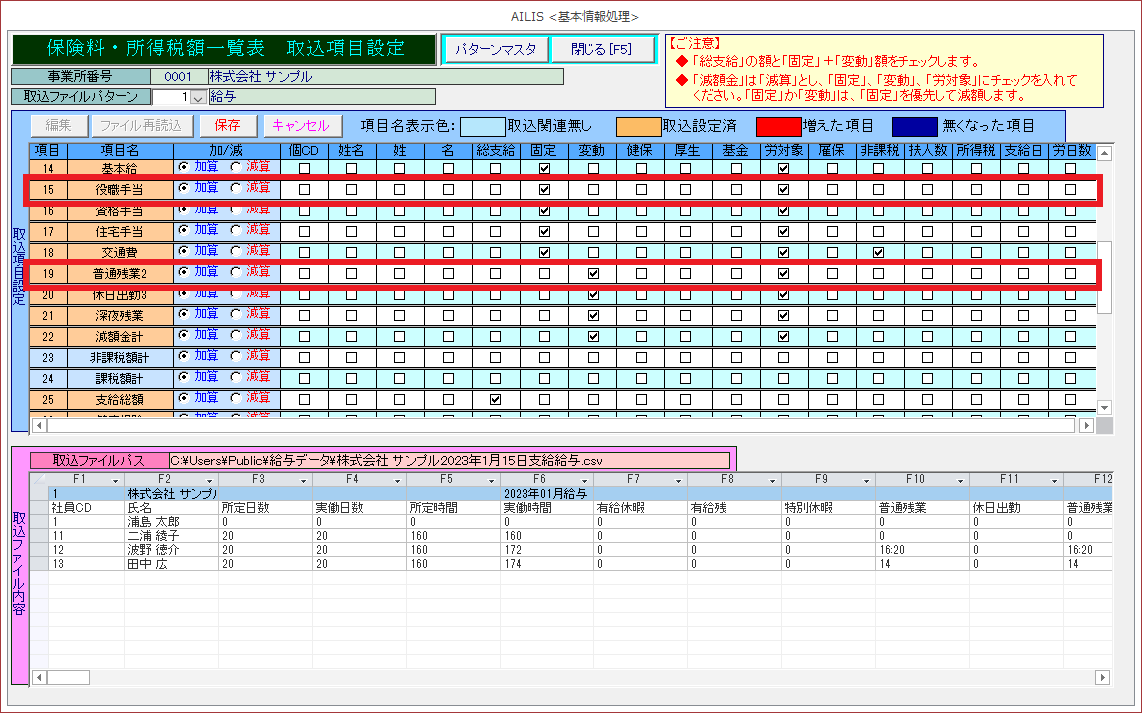The width and height of the screenshot is (1142, 713).
Task: Click the pink キャンセル button
Action: click(300, 126)
